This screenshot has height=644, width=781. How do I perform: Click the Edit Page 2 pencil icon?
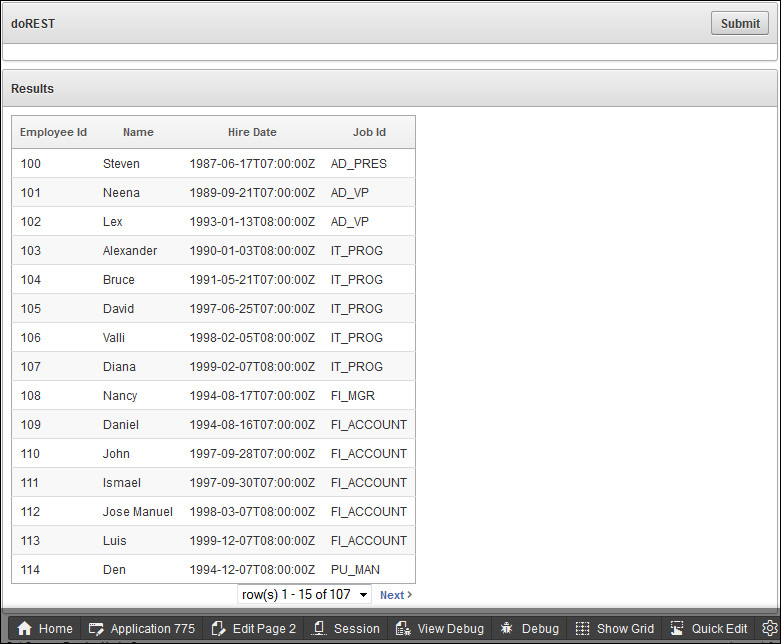point(218,629)
